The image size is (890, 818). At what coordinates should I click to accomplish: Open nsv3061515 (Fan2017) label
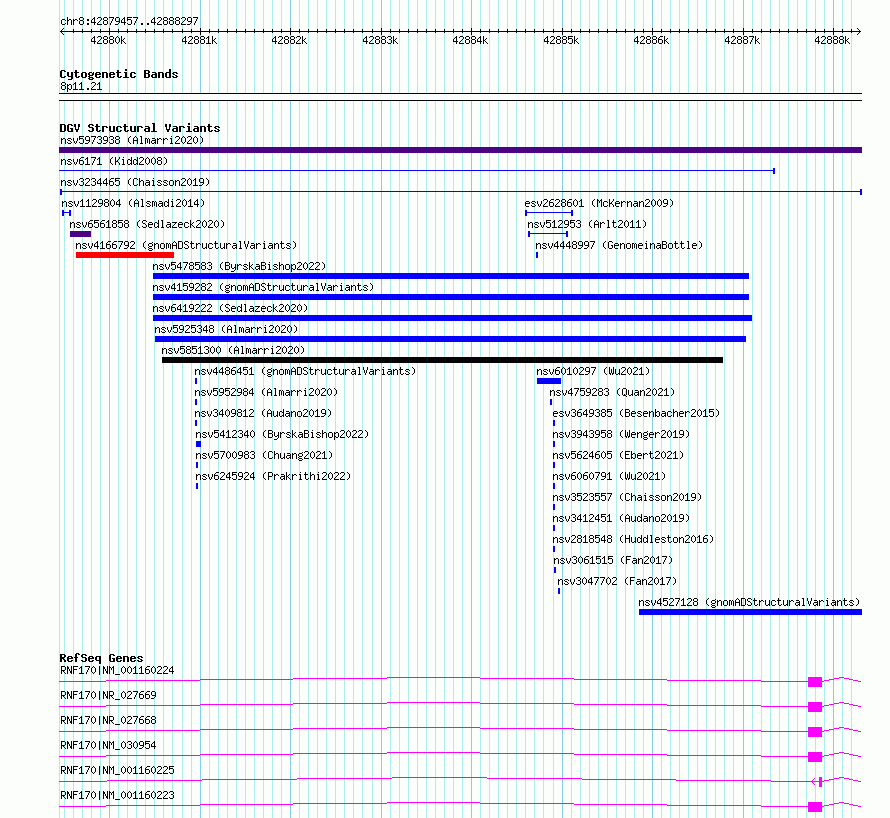click(613, 560)
